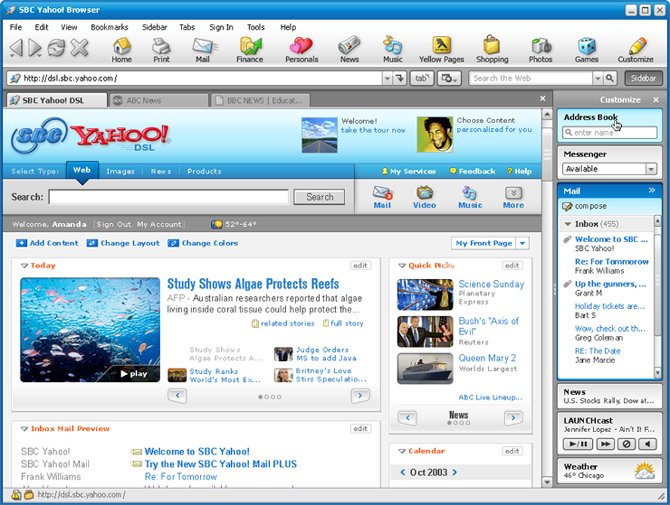Image resolution: width=670 pixels, height=505 pixels.
Task: Open address bar URL dropdown
Action: point(387,78)
